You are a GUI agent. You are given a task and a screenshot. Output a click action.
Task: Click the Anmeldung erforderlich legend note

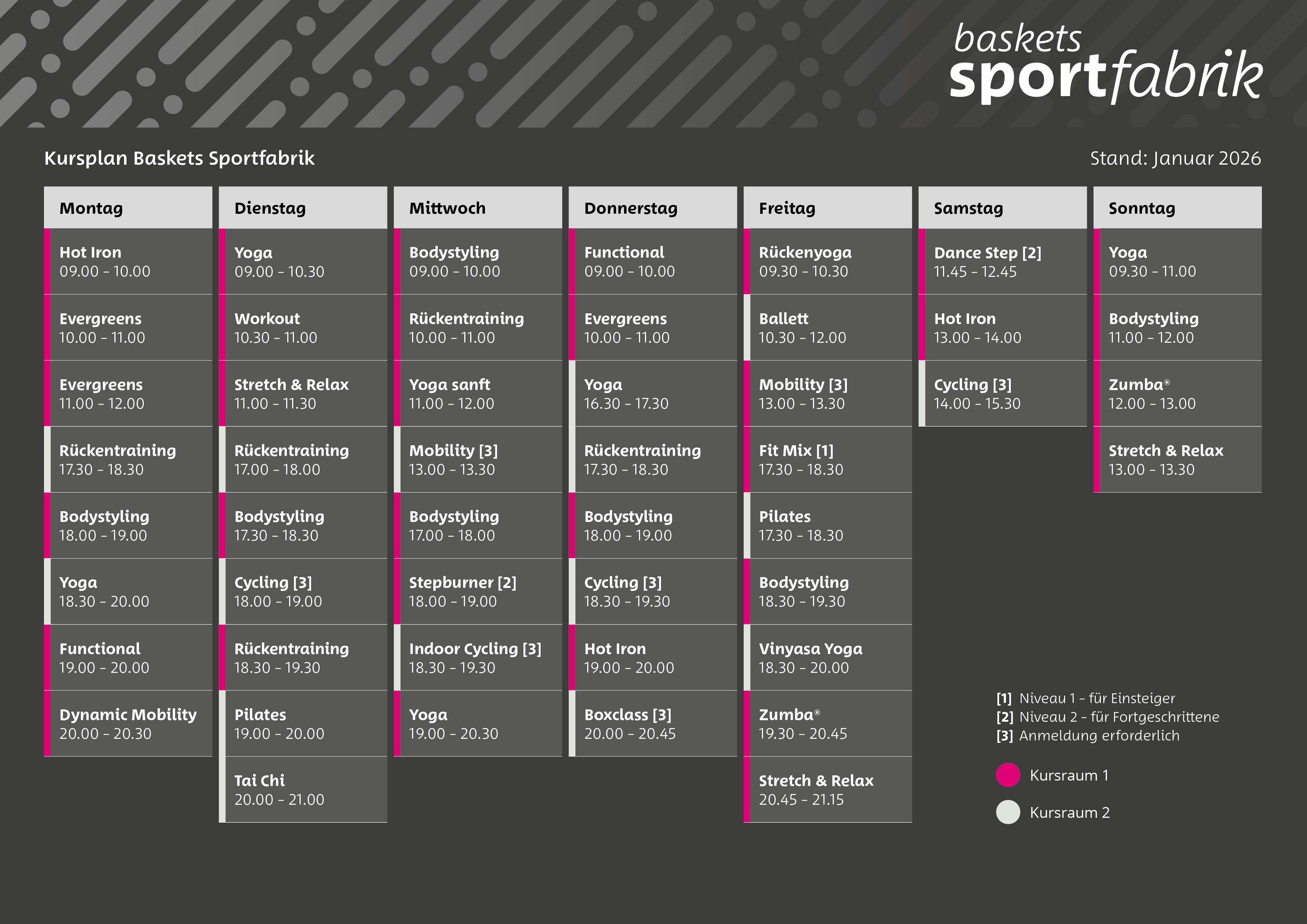click(x=1088, y=735)
